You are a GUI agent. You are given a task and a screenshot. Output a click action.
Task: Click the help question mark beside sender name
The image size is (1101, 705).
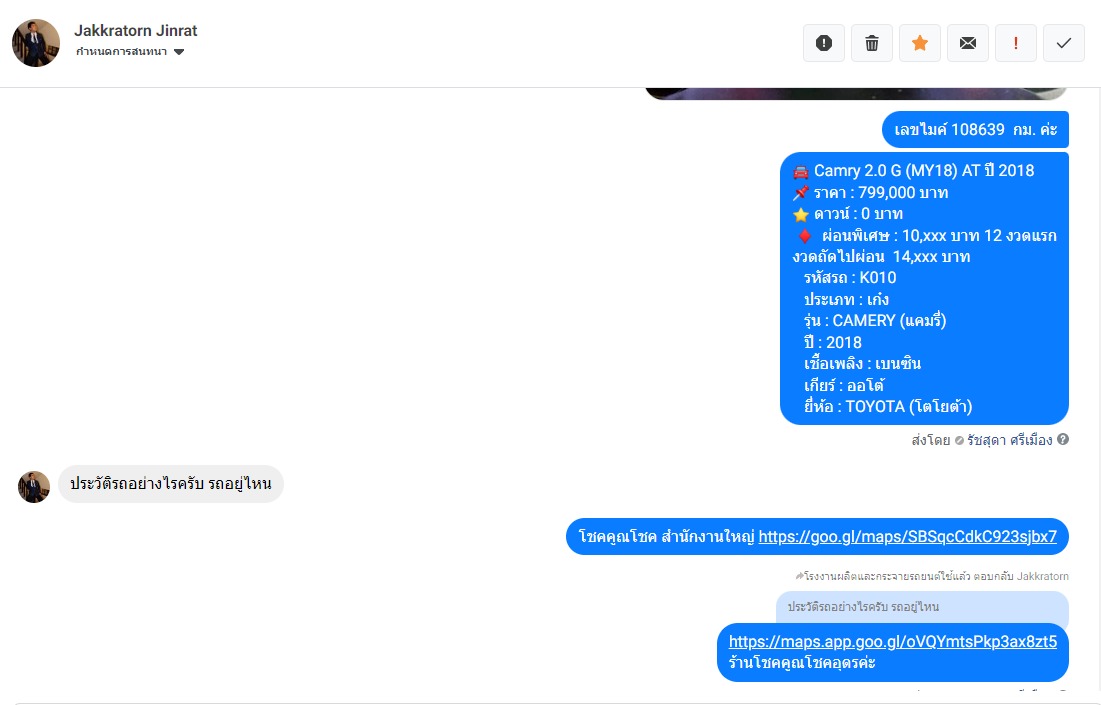click(x=1063, y=440)
